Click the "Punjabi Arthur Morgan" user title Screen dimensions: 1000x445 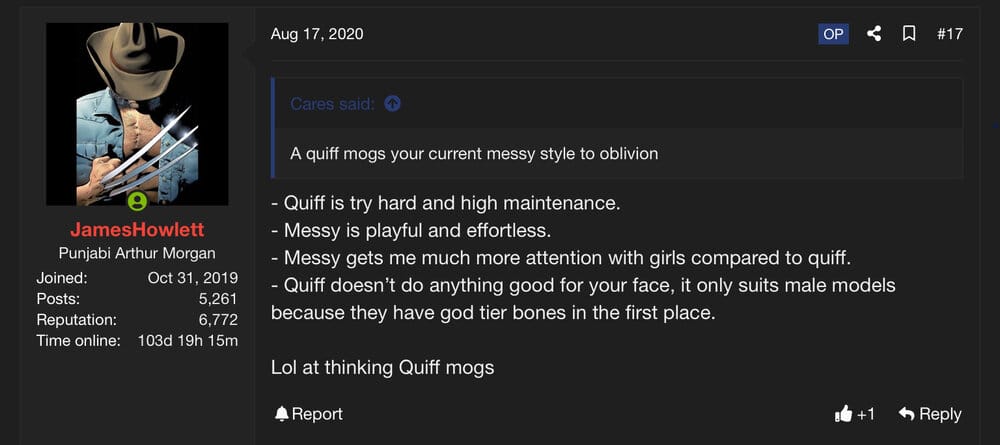[137, 253]
